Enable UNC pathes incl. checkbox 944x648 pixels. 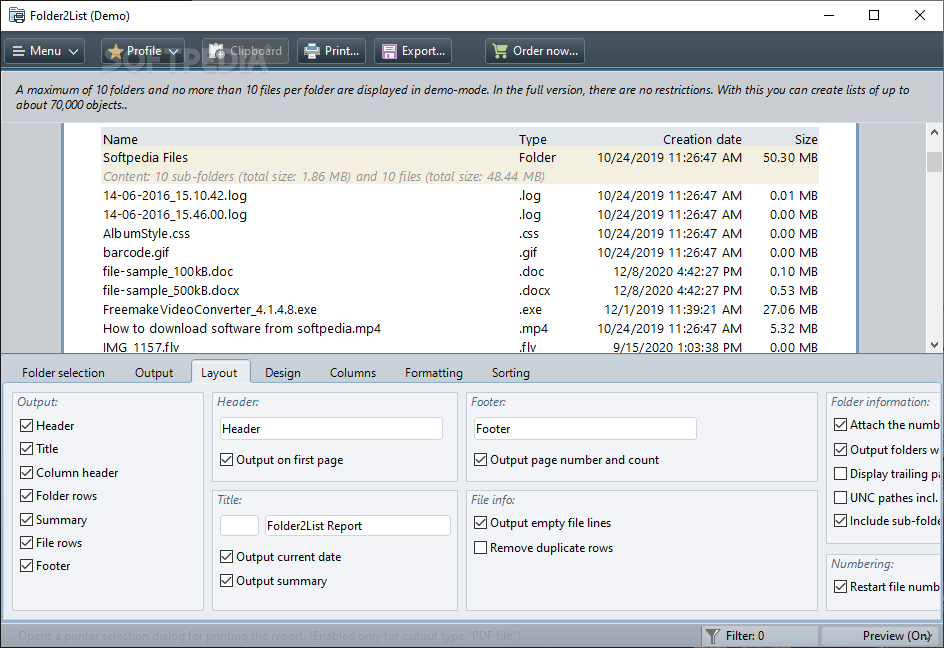coord(840,497)
